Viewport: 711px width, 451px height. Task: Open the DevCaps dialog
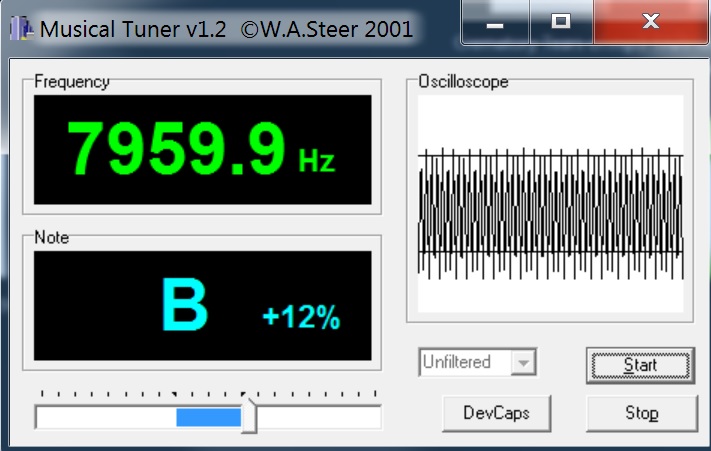496,413
